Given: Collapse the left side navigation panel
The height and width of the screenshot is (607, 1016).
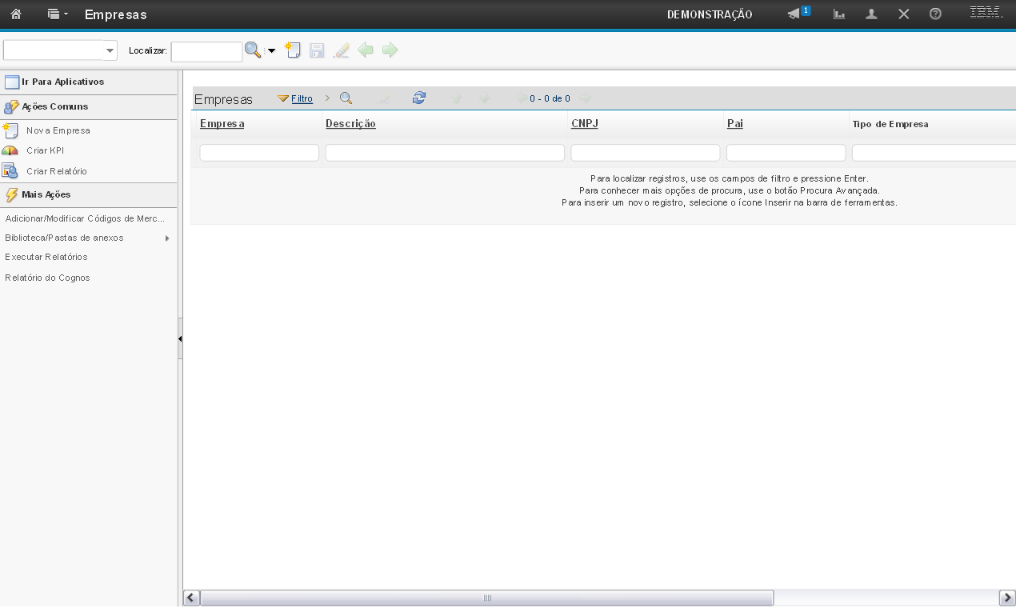Looking at the screenshot, I should point(180,339).
